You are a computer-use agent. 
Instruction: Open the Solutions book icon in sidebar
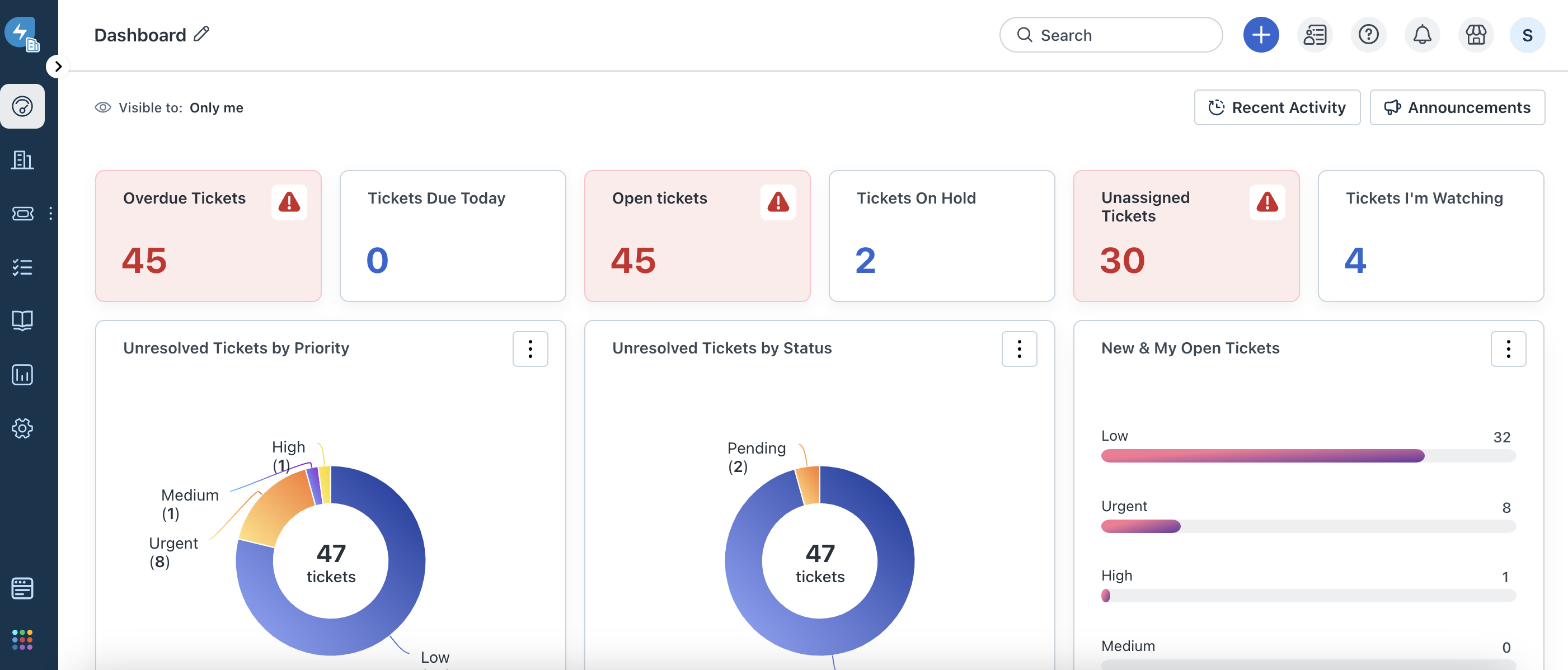[x=22, y=320]
